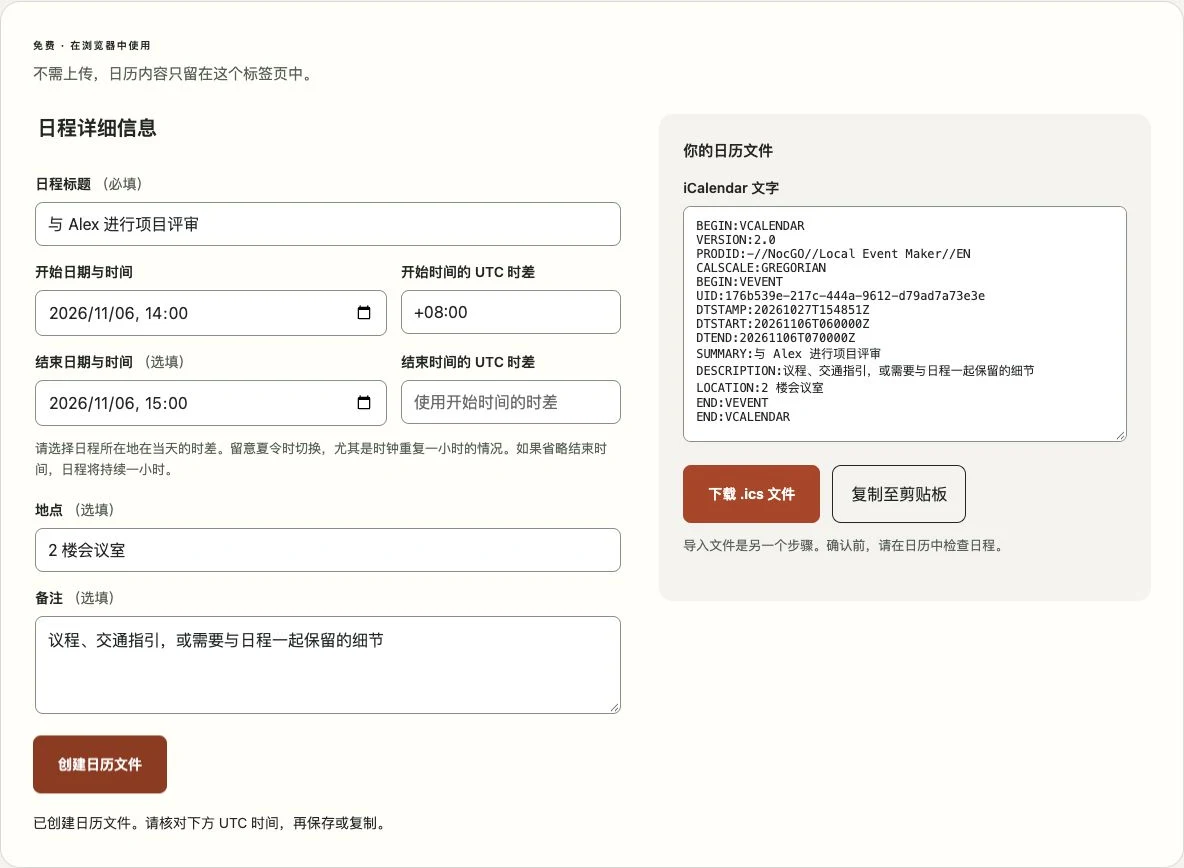Click the 日程标题 input with Alex text
Image resolution: width=1184 pixels, height=868 pixels.
[x=328, y=224]
